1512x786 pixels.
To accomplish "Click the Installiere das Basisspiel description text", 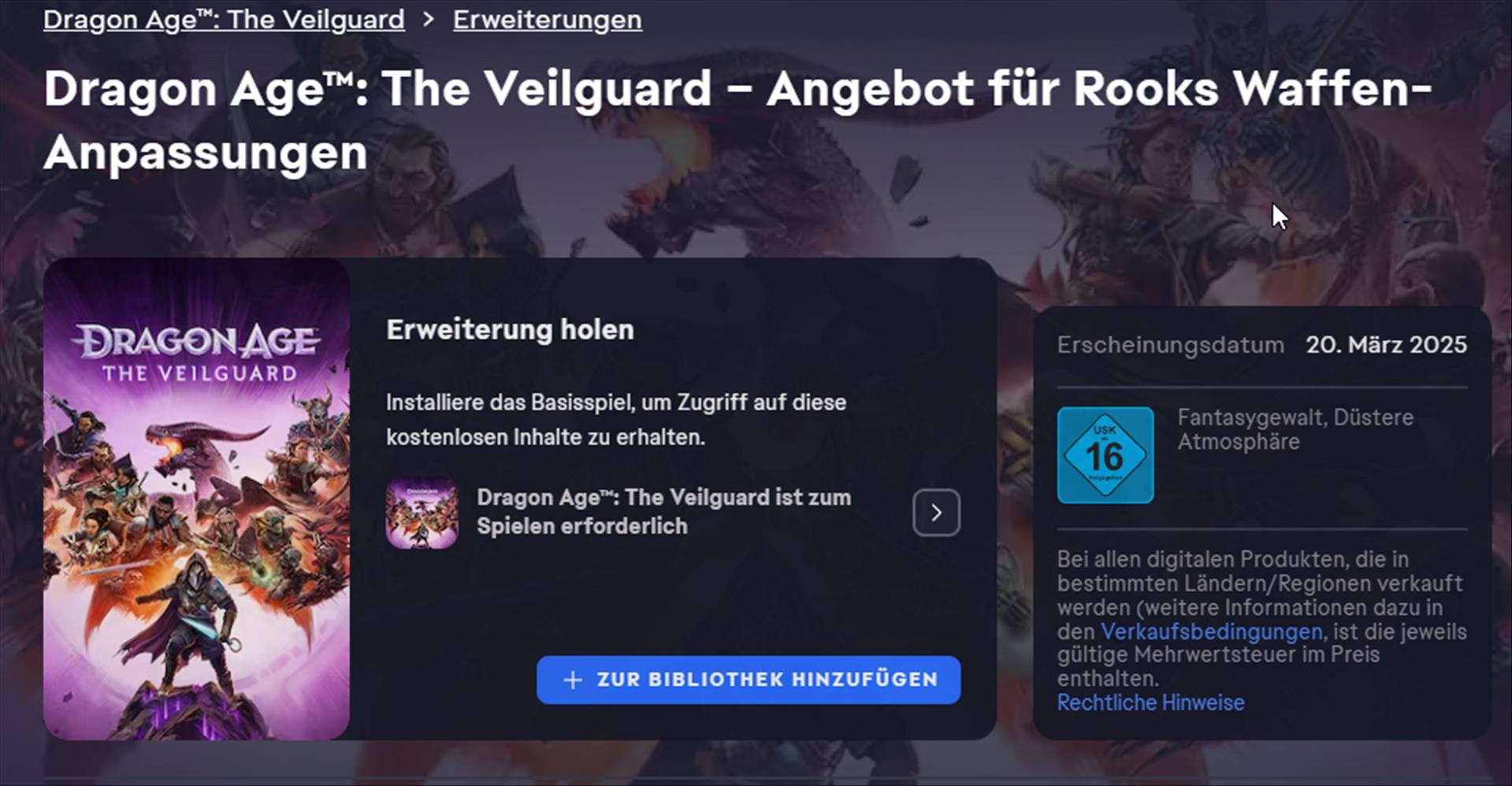I will click(x=616, y=419).
